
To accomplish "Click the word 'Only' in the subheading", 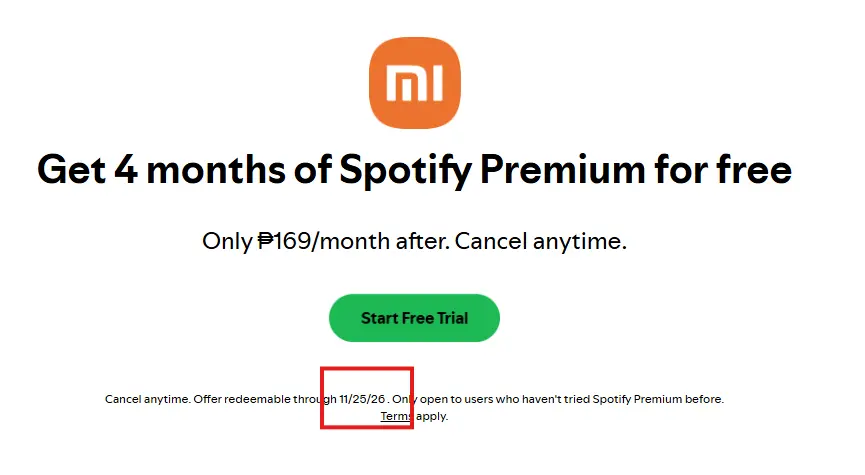I will 227,241.
